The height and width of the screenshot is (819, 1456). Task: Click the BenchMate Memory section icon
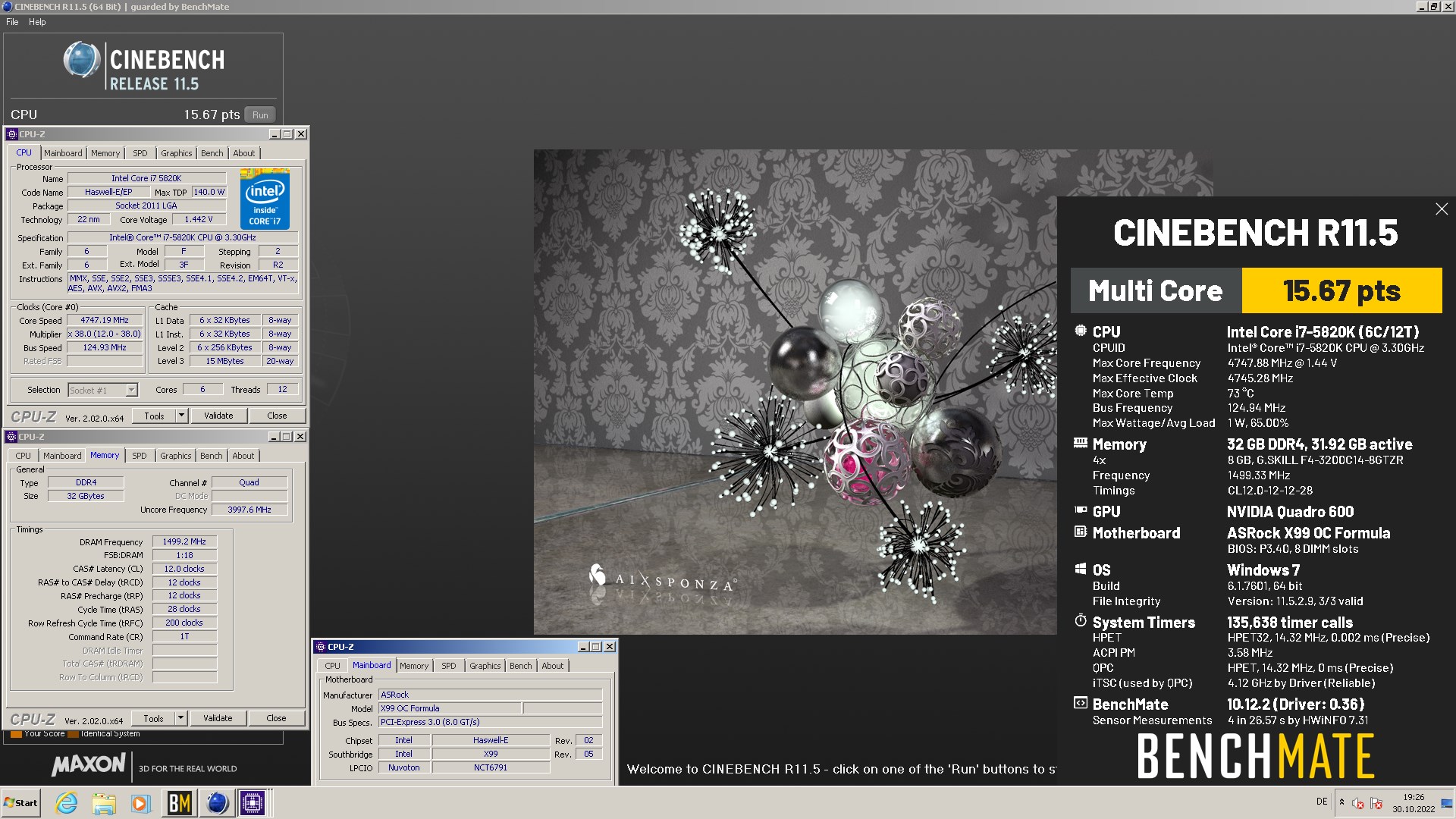[x=1081, y=443]
